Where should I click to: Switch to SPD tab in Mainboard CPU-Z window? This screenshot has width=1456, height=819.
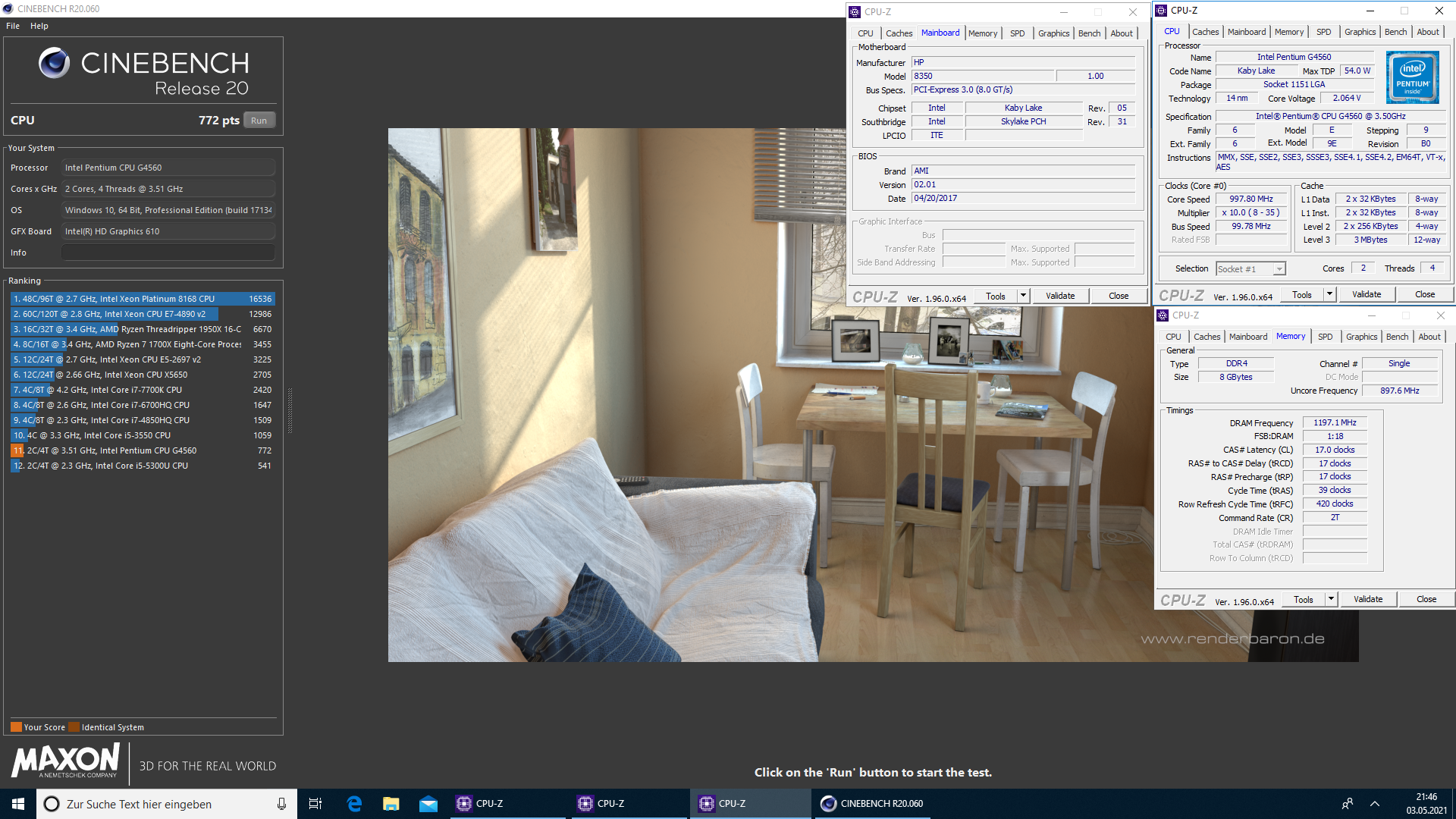tap(1018, 33)
